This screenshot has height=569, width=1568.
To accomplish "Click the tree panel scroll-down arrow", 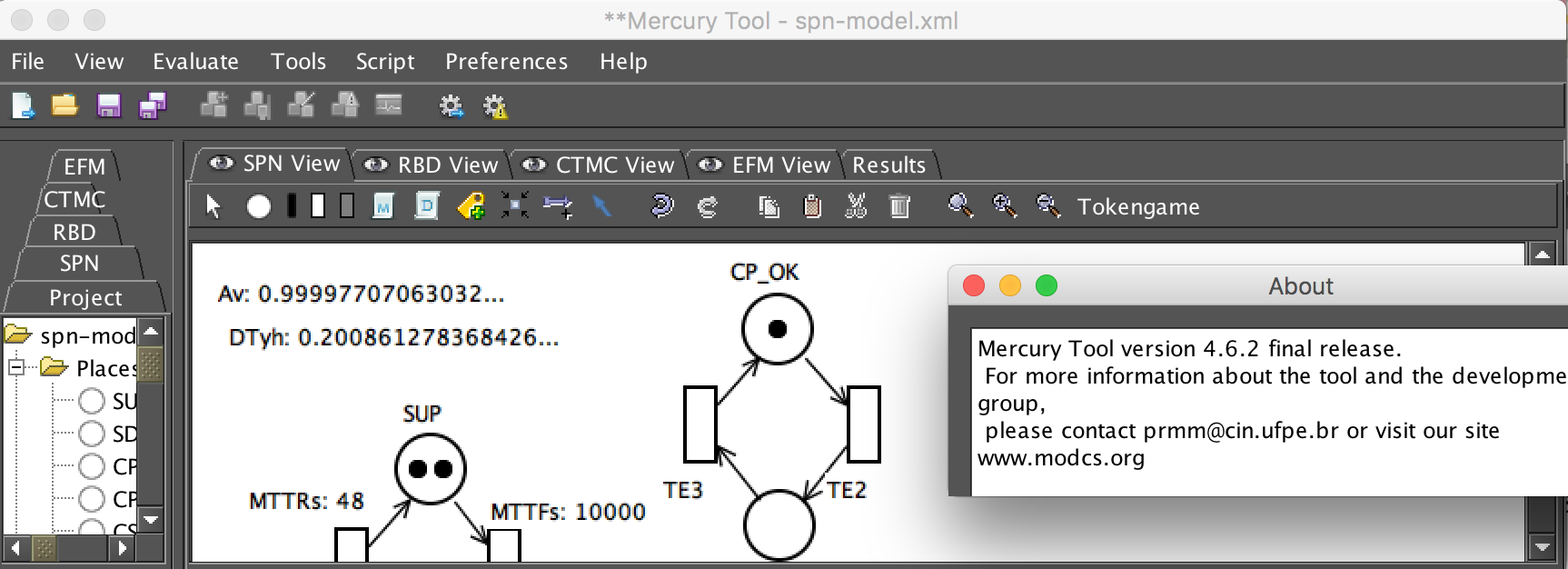I will (x=152, y=521).
